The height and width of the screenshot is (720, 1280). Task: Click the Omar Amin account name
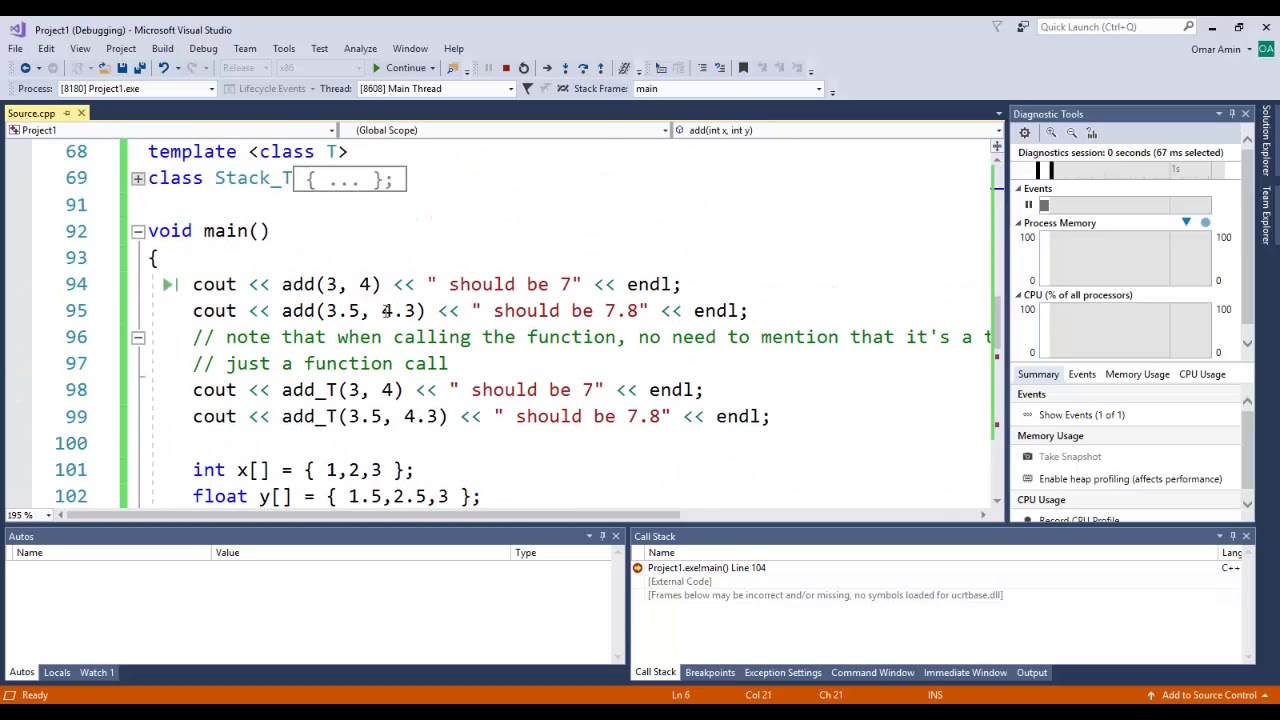coord(1216,49)
